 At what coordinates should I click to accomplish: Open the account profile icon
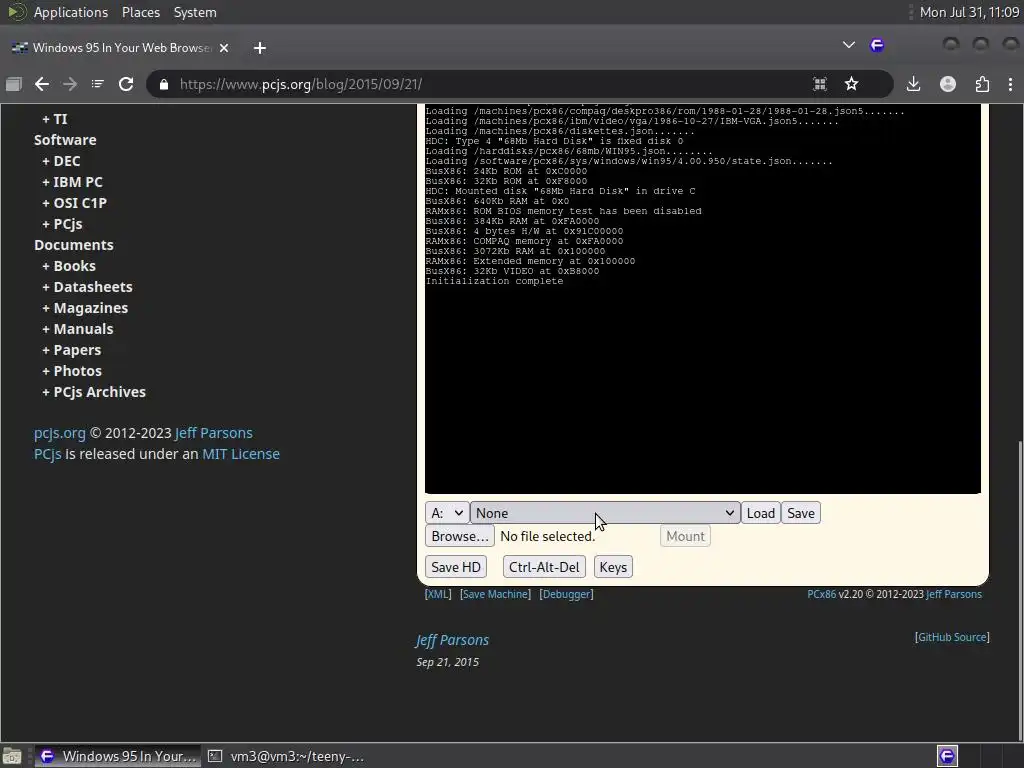(948, 84)
